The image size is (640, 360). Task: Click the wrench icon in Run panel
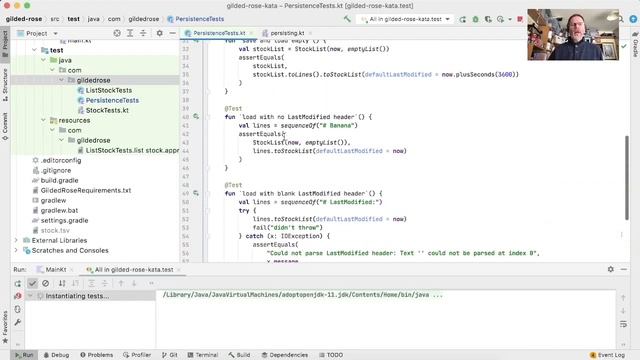tap(18, 322)
